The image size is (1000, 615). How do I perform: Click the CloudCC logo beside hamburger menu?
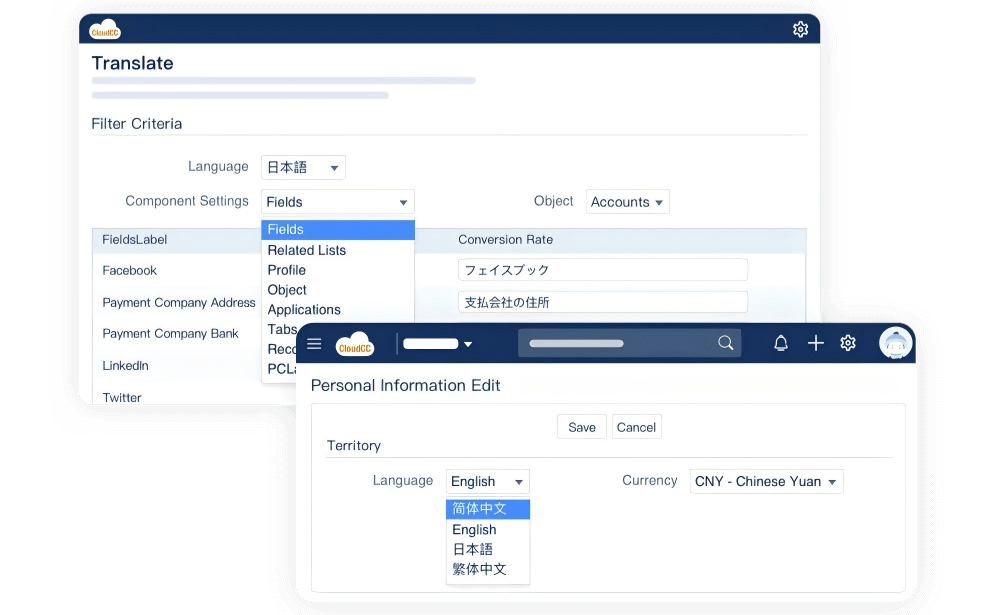pos(355,344)
